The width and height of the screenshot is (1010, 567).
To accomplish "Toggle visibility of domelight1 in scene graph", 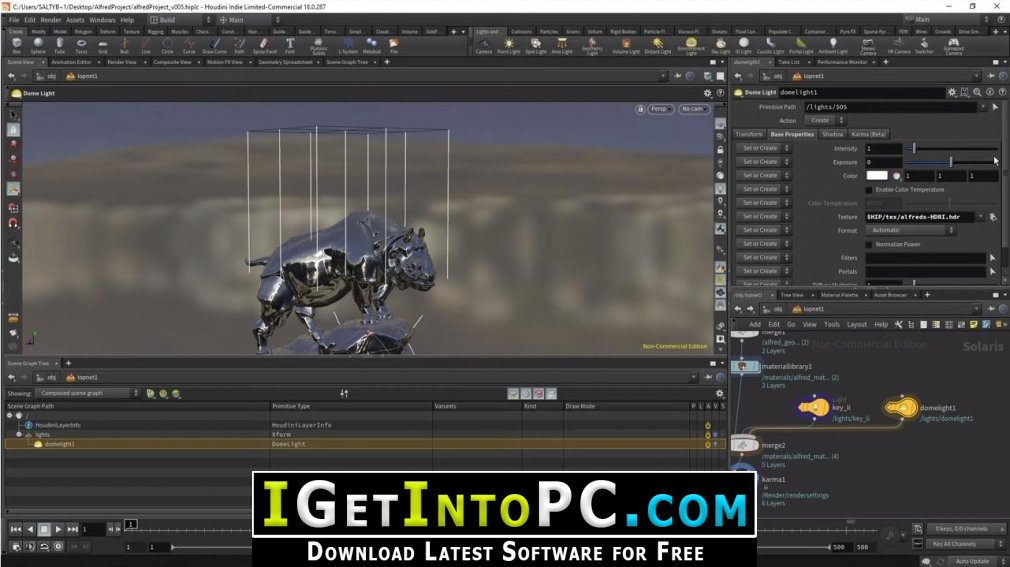I will click(714, 443).
